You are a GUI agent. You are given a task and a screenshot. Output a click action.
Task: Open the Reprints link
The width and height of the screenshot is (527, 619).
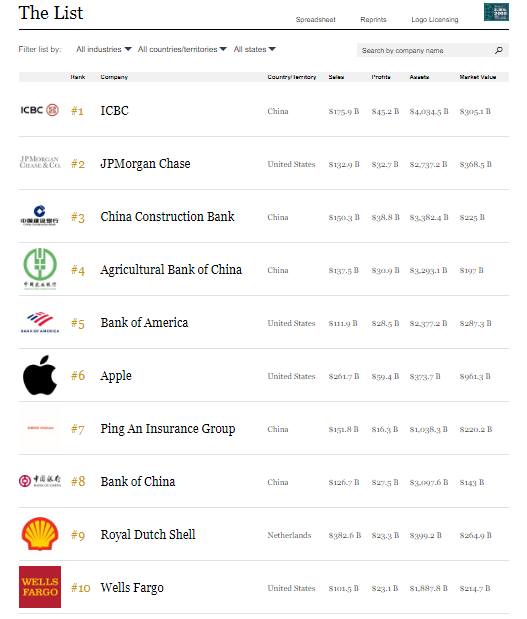point(373,19)
